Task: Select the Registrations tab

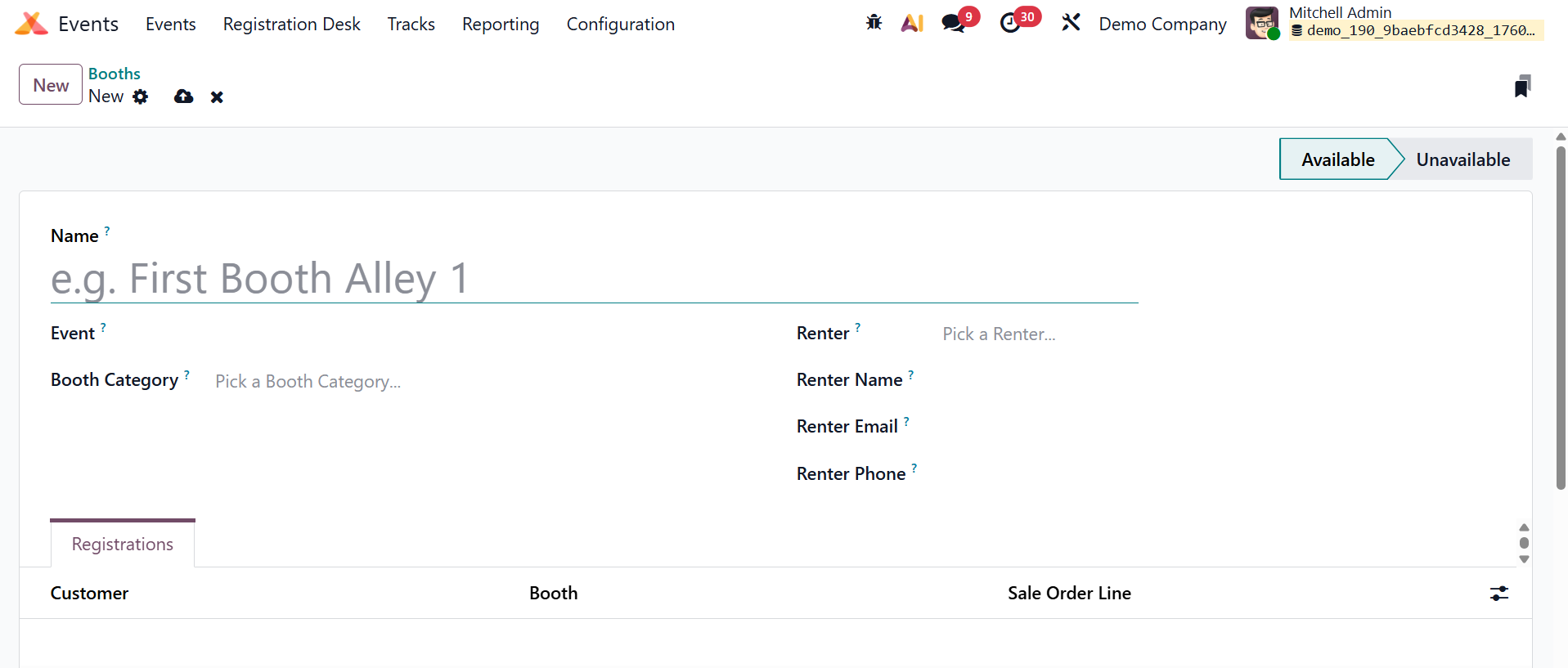Action: [x=123, y=545]
